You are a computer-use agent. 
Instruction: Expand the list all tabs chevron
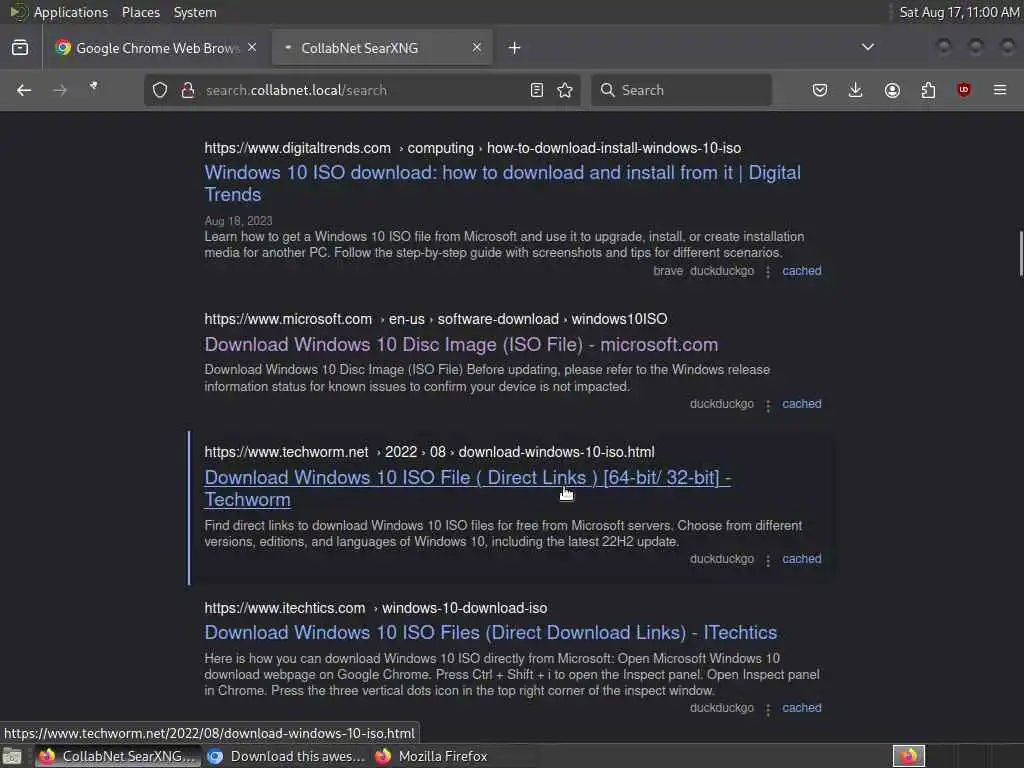pos(868,47)
